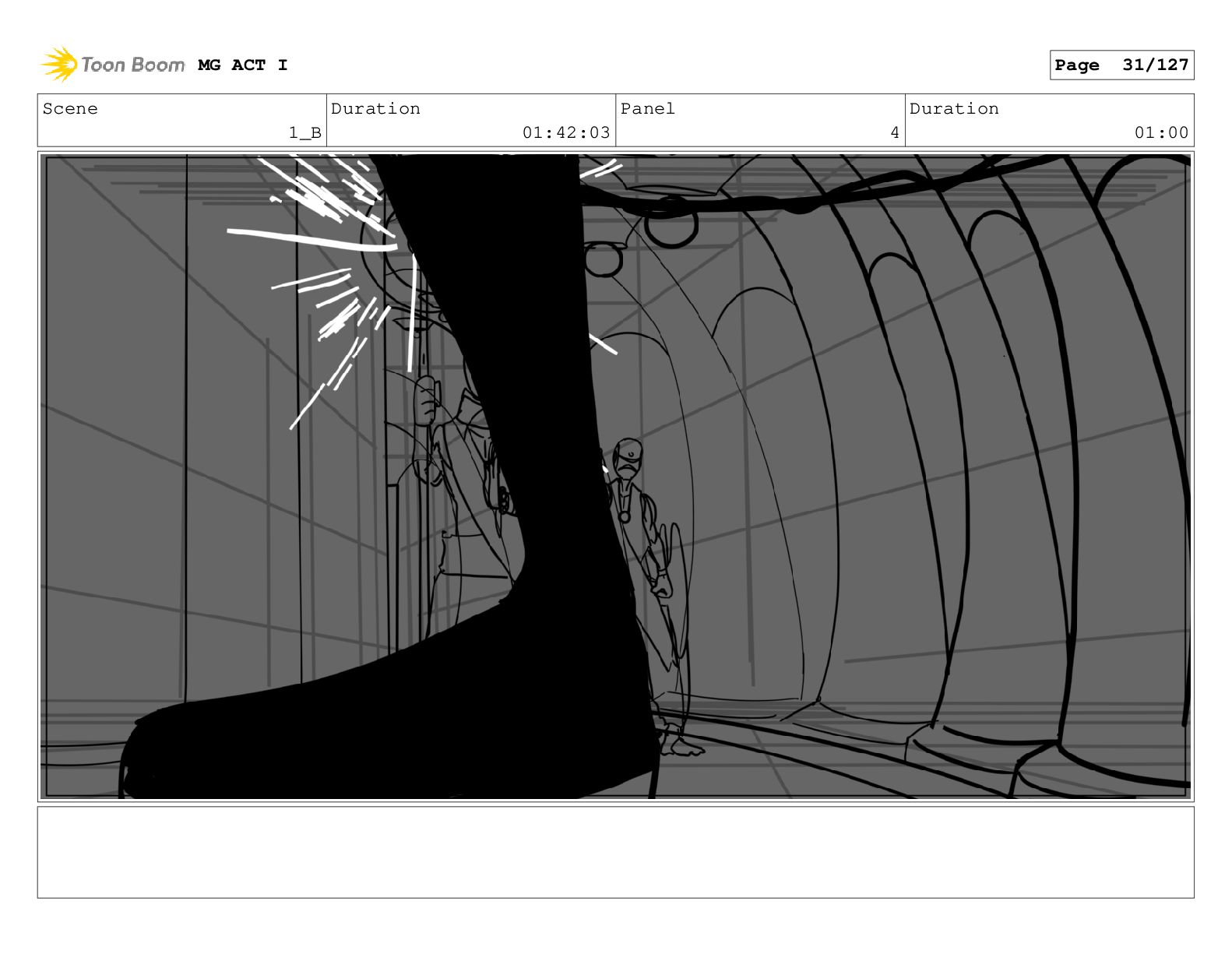This screenshot has width=1232, height=954.
Task: Click the panel number '4'
Action: [x=895, y=133]
